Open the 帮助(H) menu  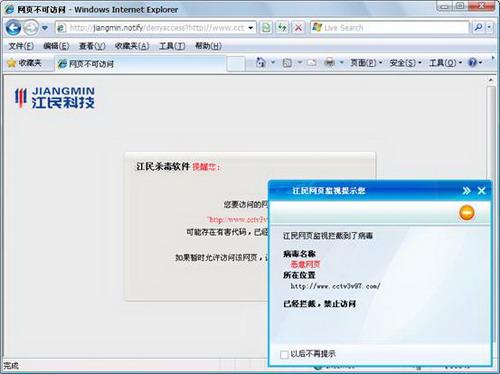pos(208,46)
